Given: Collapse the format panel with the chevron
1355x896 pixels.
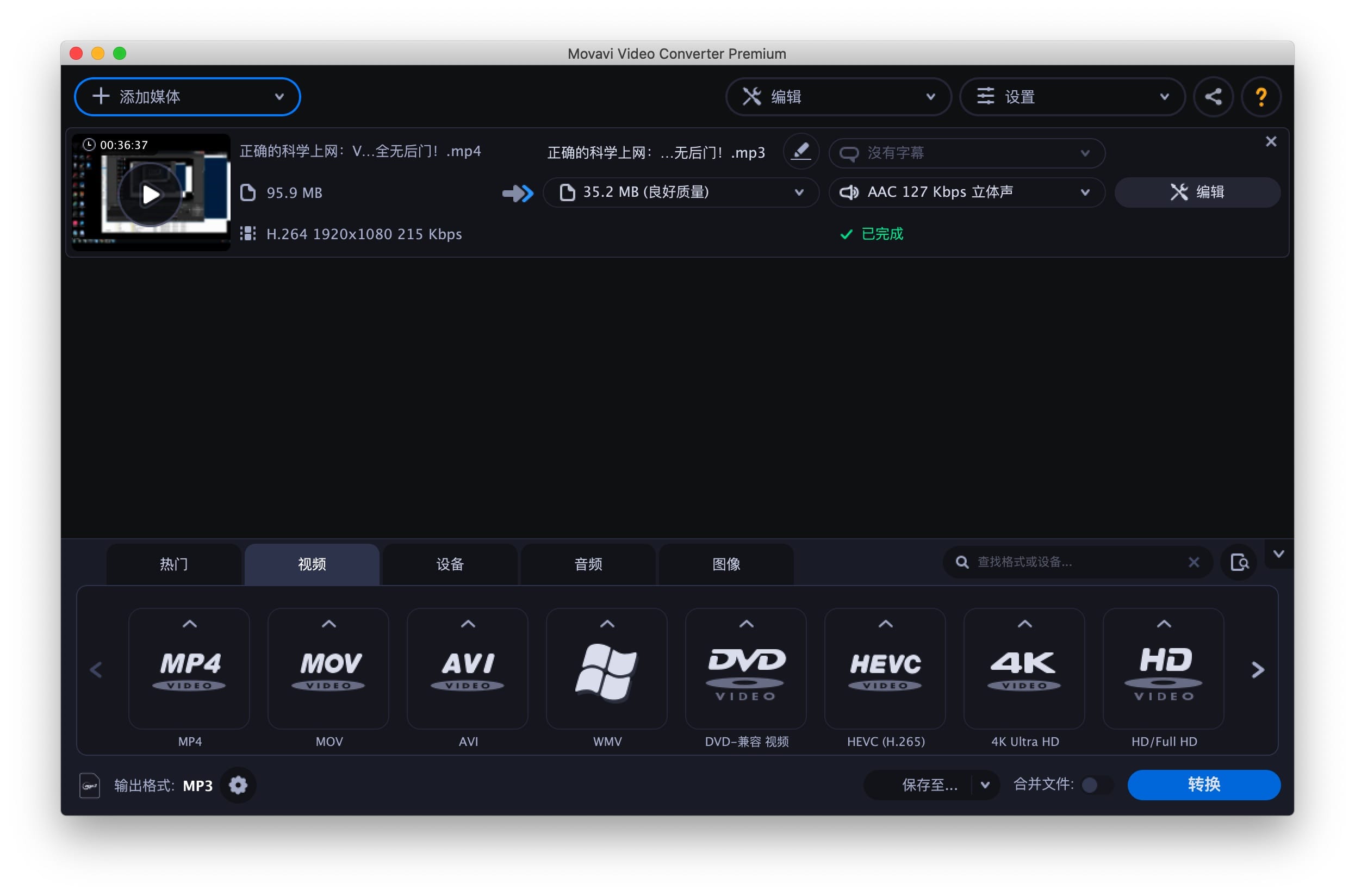Looking at the screenshot, I should click(1278, 553).
